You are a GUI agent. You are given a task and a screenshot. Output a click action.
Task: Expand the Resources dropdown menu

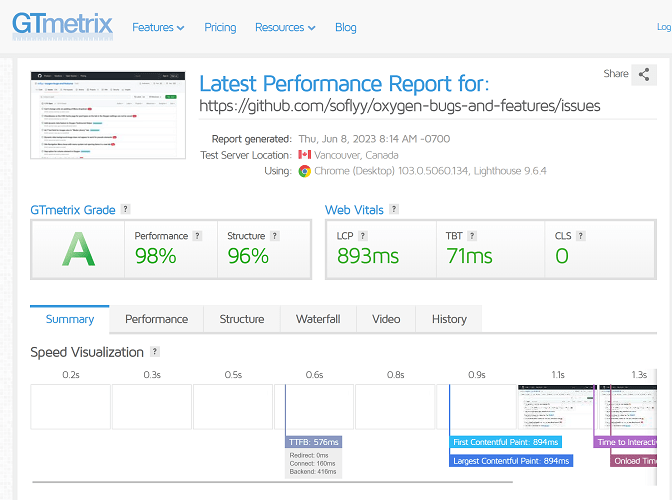285,27
